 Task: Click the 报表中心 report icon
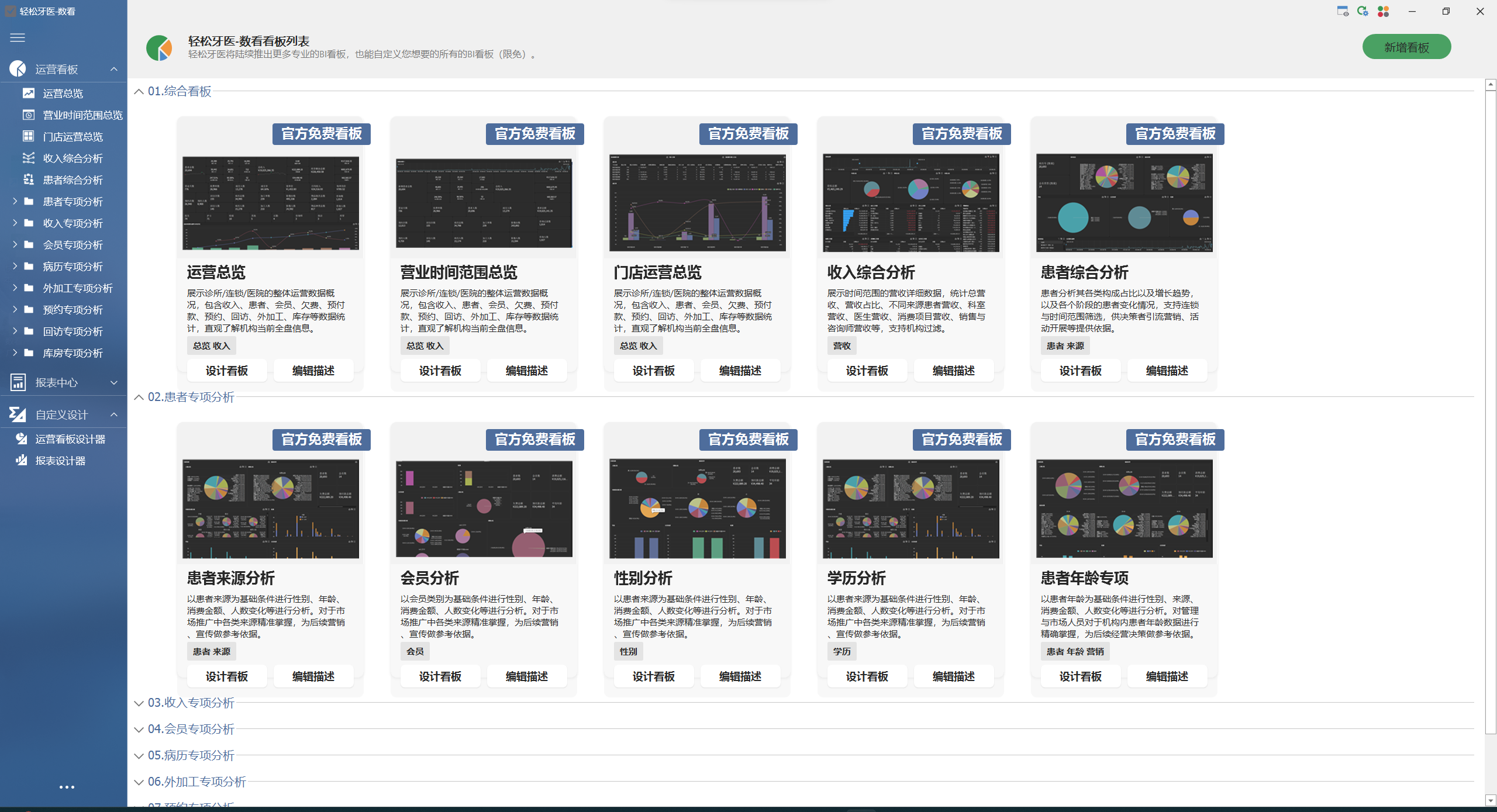click(x=18, y=382)
